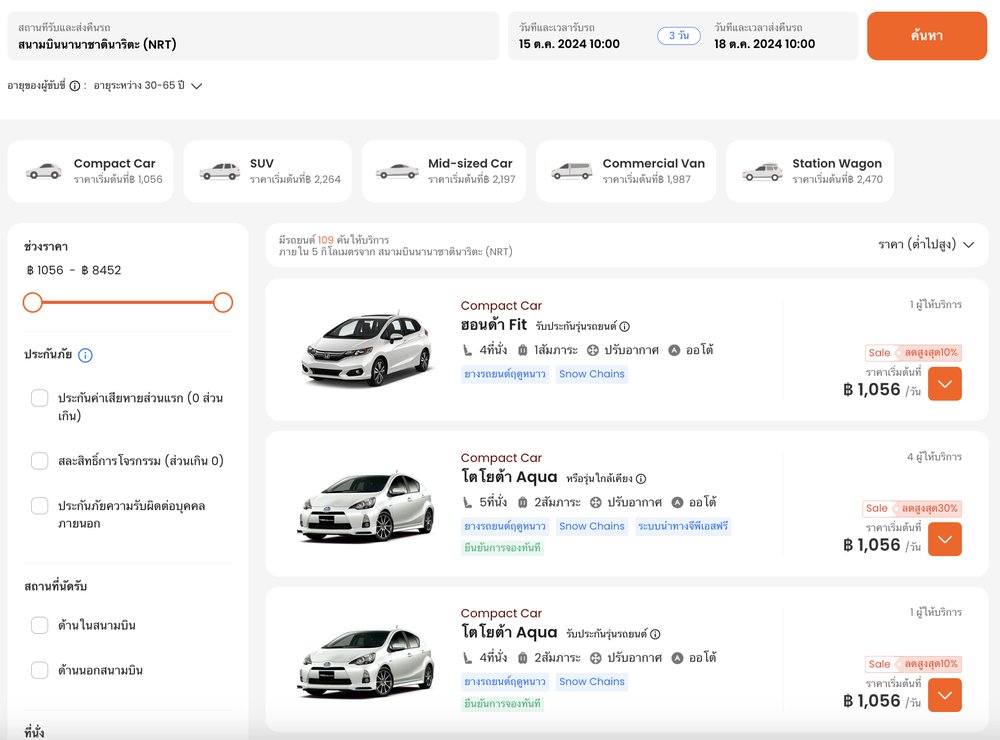This screenshot has height=740, width=1000.
Task: Open the pickup location field สนามบินนานาชาตินาริตะ (NRT)
Action: pos(253,36)
